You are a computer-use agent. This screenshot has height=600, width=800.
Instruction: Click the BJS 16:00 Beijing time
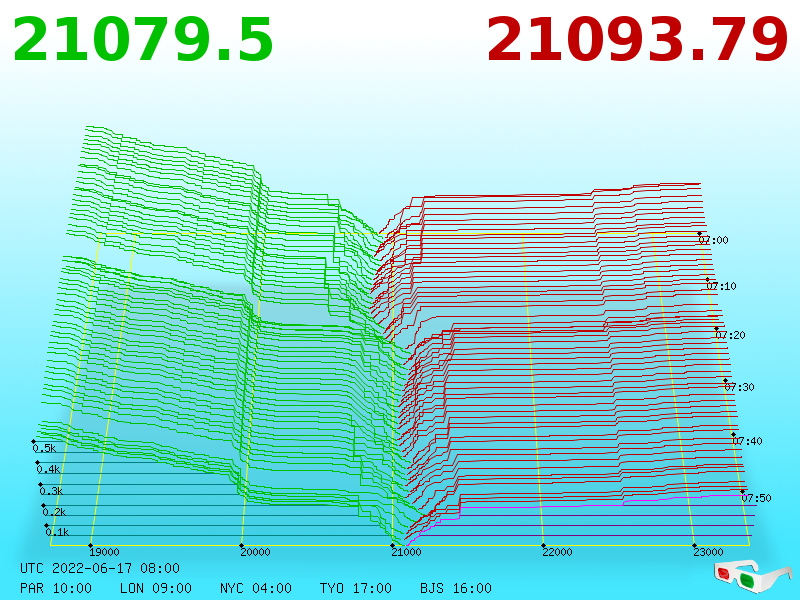[x=456, y=588]
